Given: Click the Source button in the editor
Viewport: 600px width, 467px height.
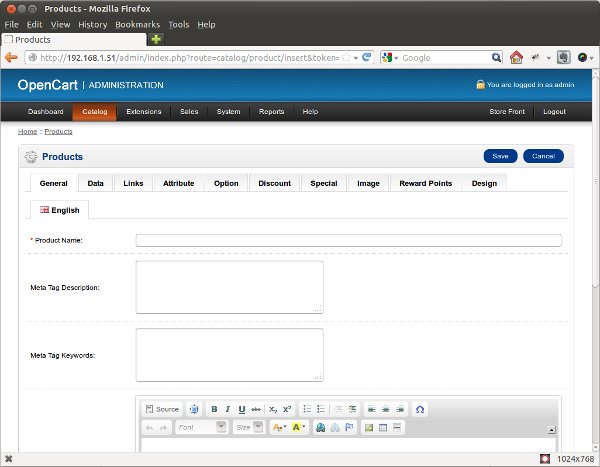Looking at the screenshot, I should tap(162, 409).
